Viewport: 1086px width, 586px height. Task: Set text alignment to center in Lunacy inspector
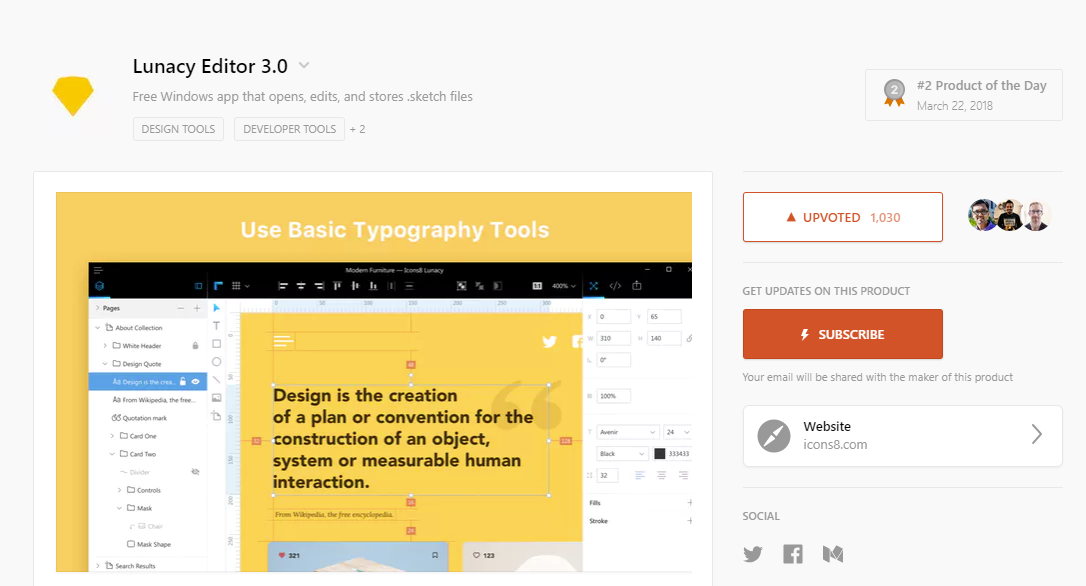click(x=661, y=475)
